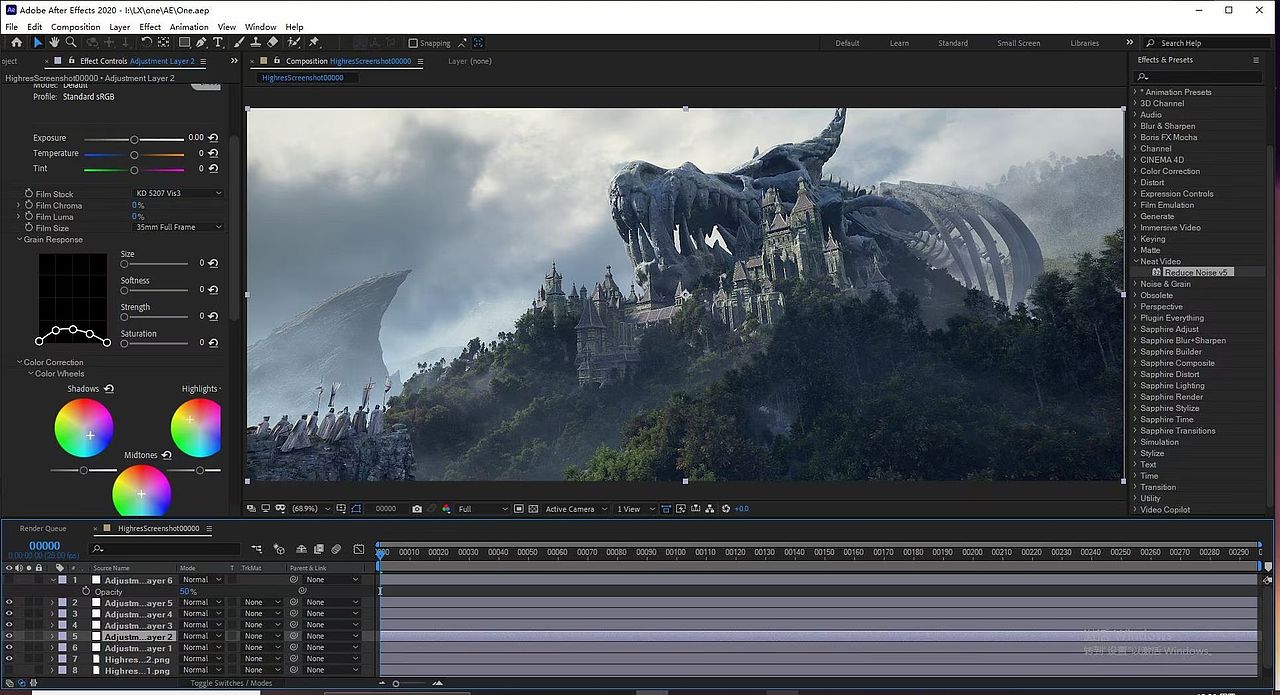Switch to the Standard workspace
Viewport: 1280px width, 695px height.
tap(953, 43)
